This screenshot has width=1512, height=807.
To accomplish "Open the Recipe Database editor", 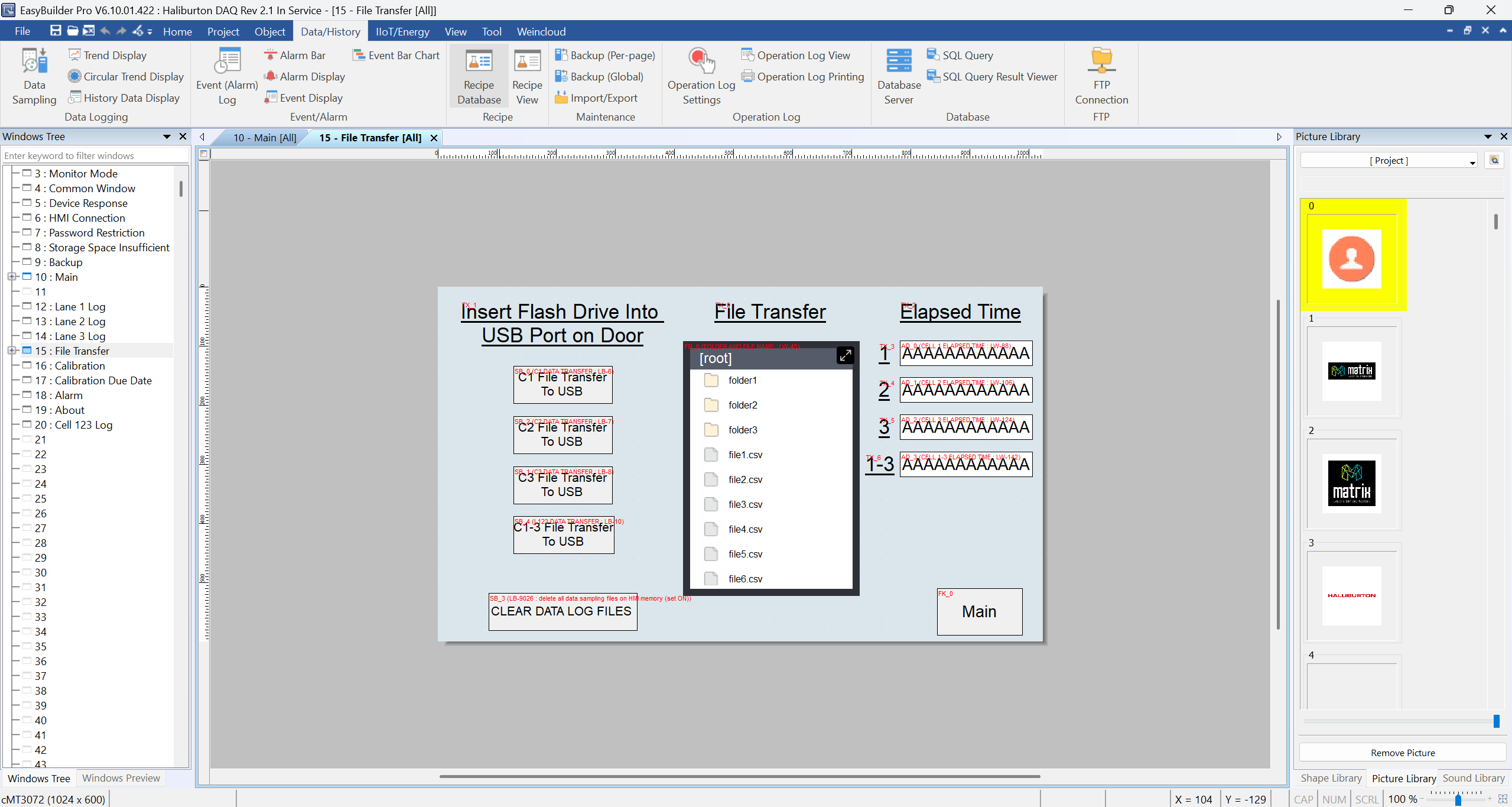I will click(x=478, y=76).
